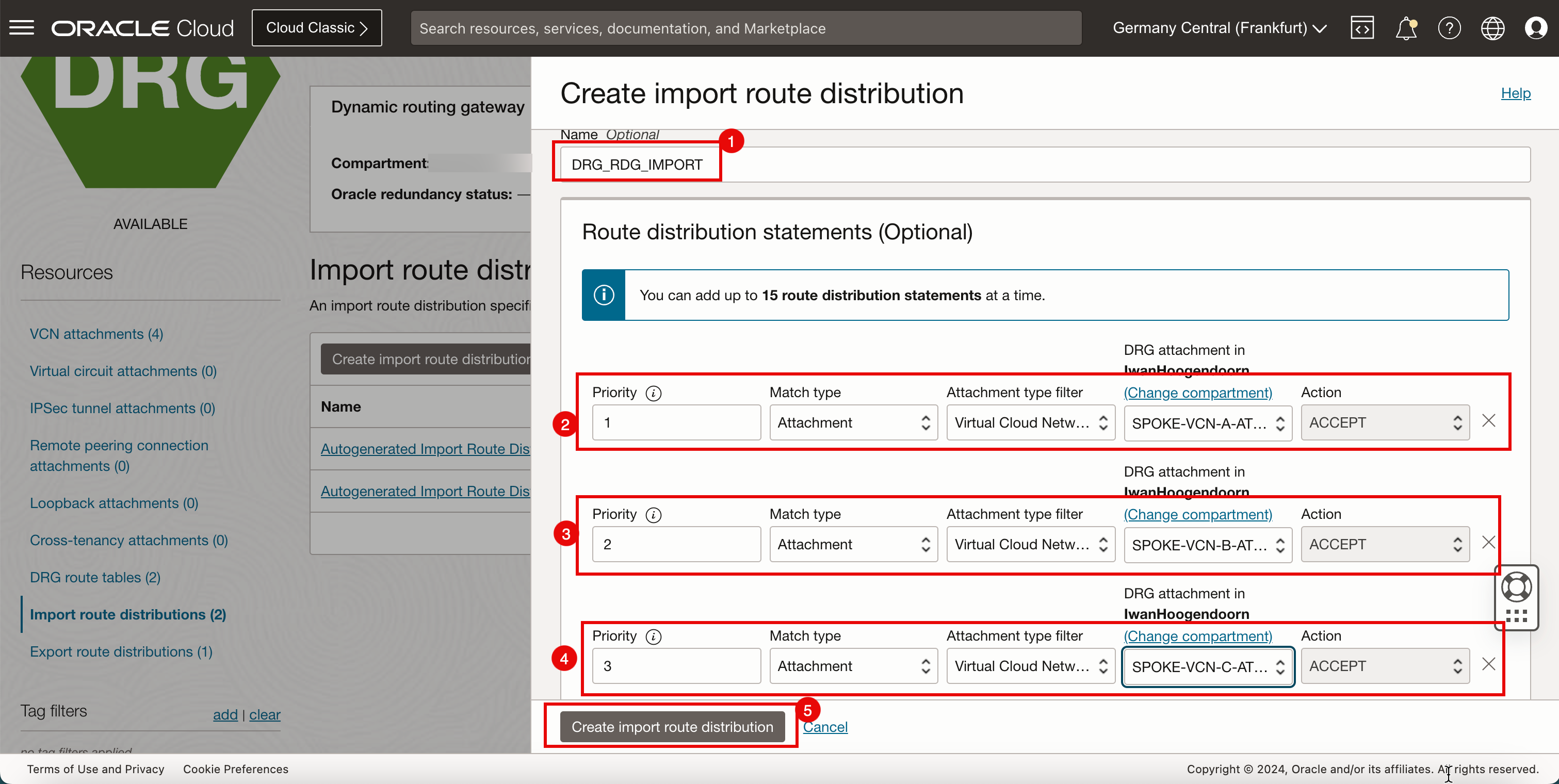1559x784 pixels.
Task: Click the terminal/console icon in header
Action: (1361, 28)
